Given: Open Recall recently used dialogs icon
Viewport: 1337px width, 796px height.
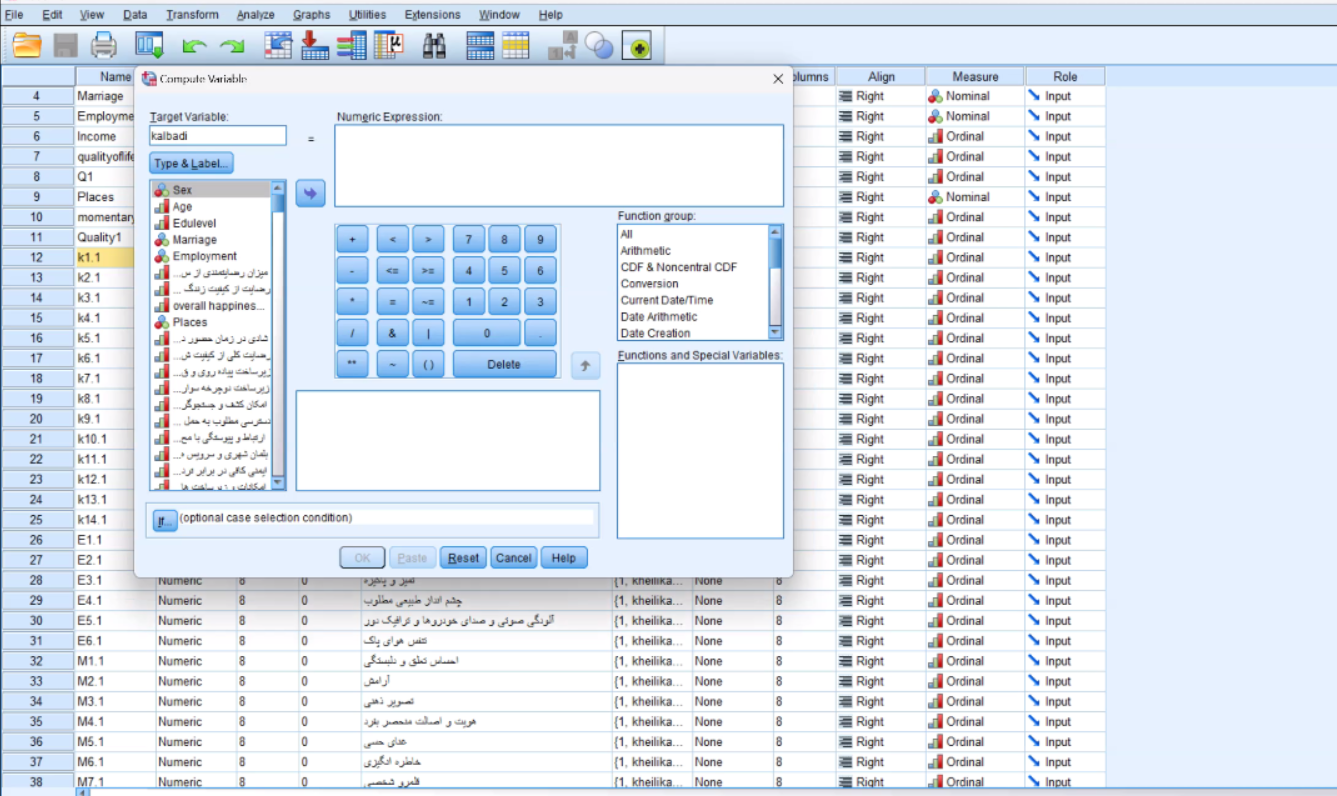Looking at the screenshot, I should pos(150,46).
